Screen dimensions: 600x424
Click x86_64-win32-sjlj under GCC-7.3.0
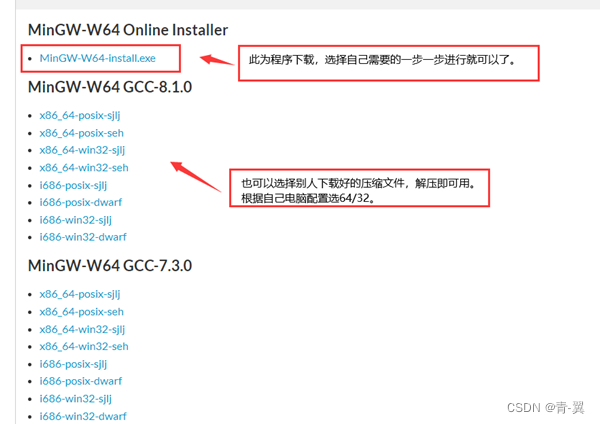(82, 329)
